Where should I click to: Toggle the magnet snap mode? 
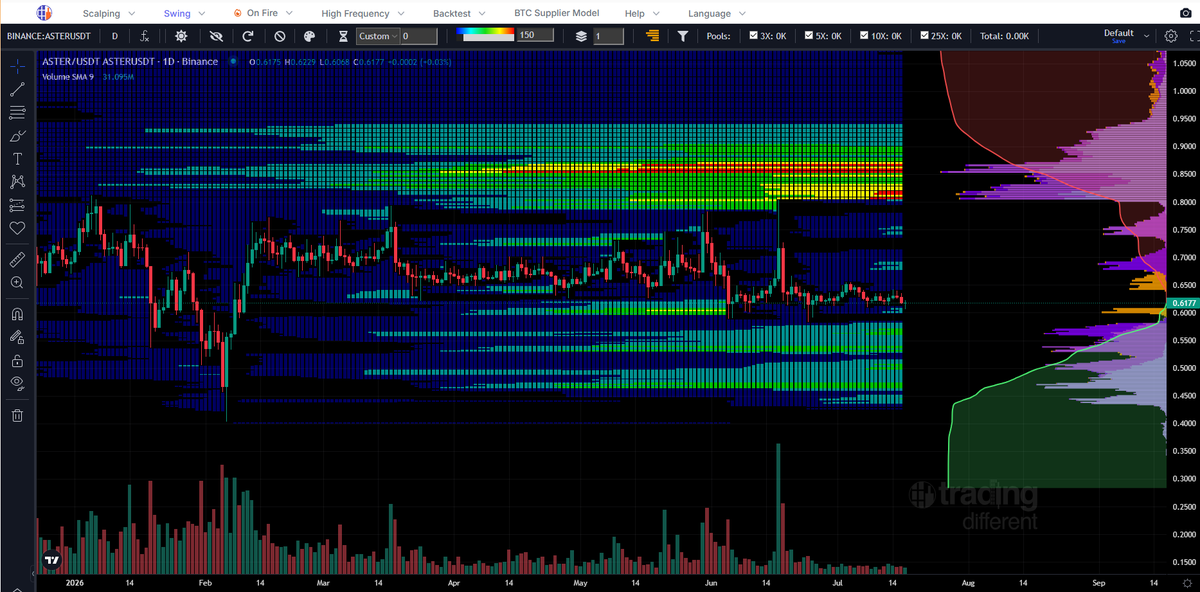click(x=17, y=314)
